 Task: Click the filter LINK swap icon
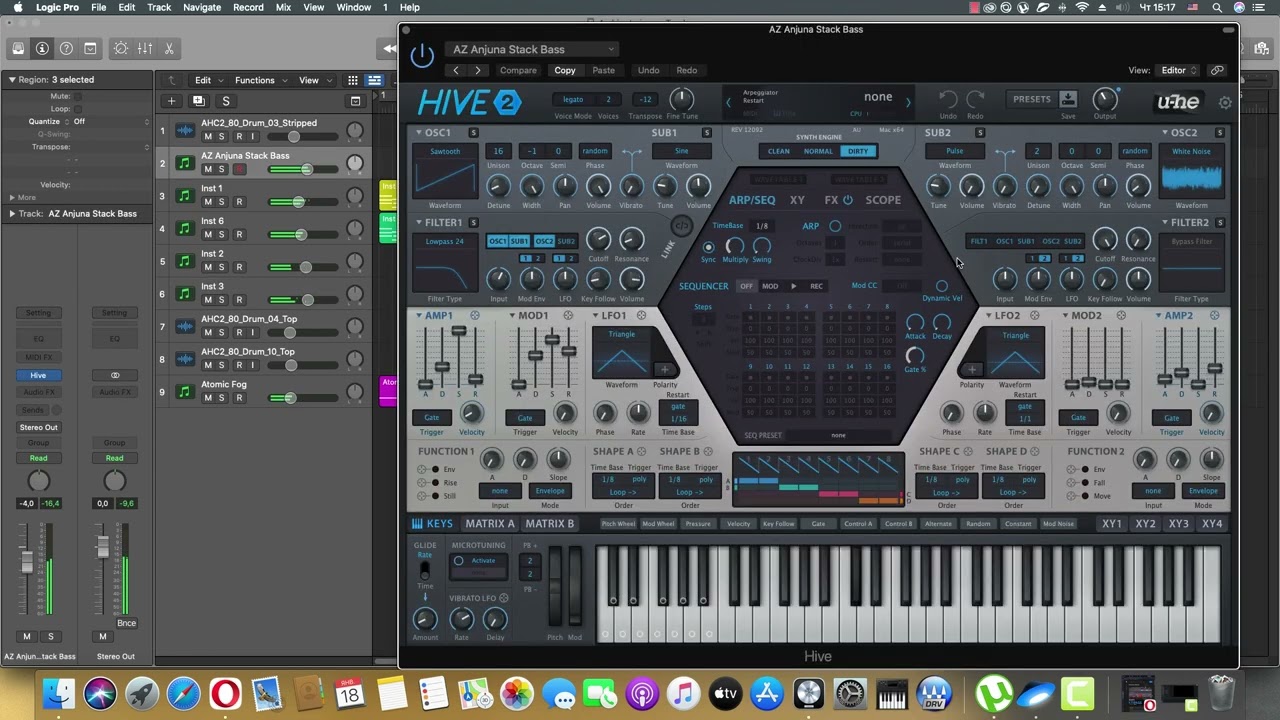pos(681,226)
